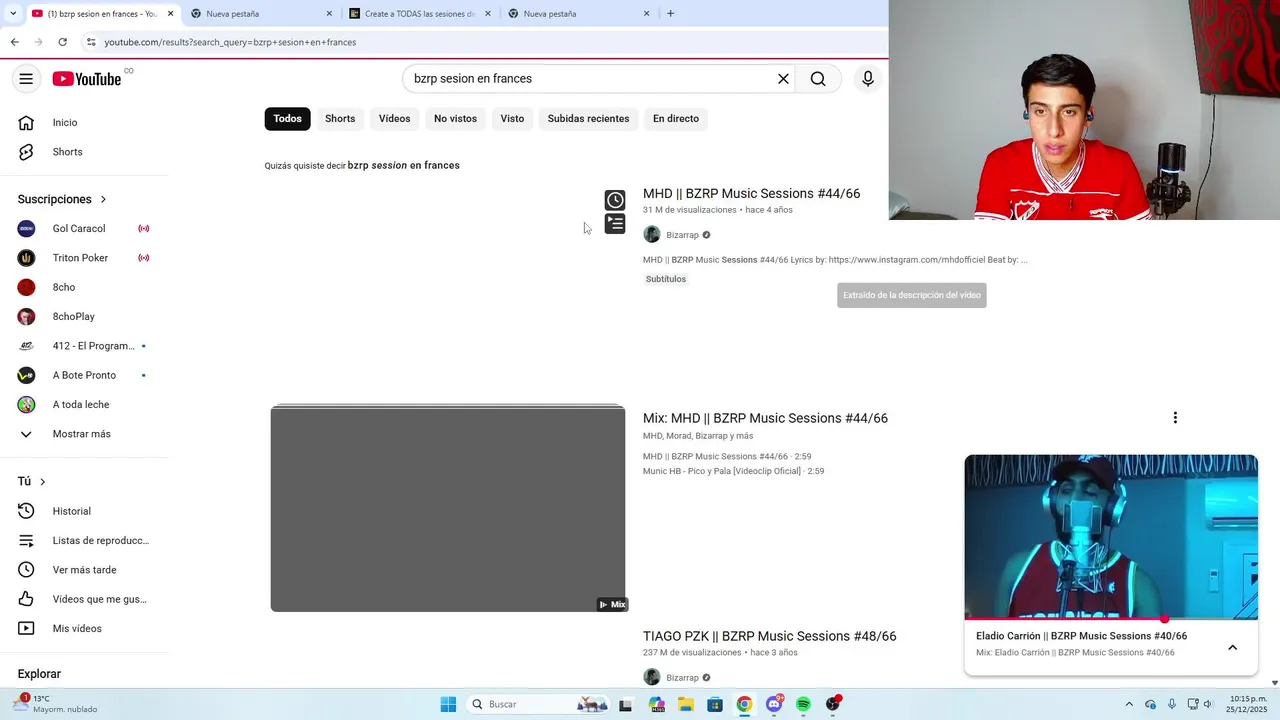The width and height of the screenshot is (1280, 720).
Task: Open Eladio Carrión miniplayer title
Action: [1081, 636]
